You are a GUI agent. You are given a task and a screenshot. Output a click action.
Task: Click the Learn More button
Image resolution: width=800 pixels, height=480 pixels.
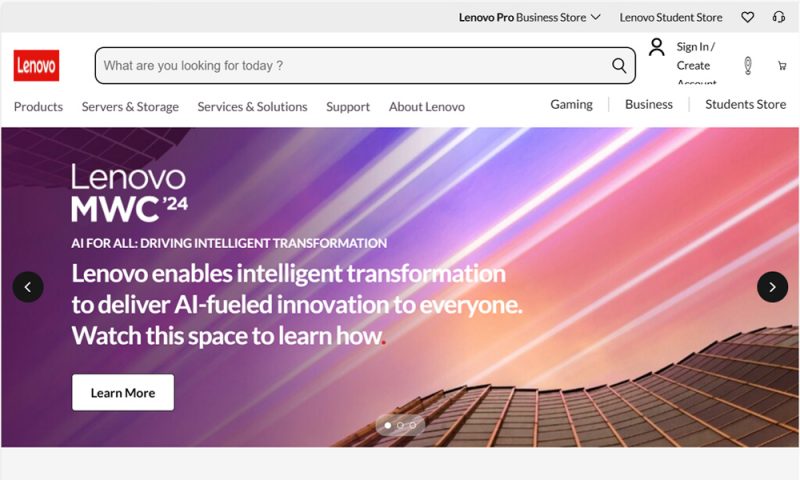tap(123, 392)
